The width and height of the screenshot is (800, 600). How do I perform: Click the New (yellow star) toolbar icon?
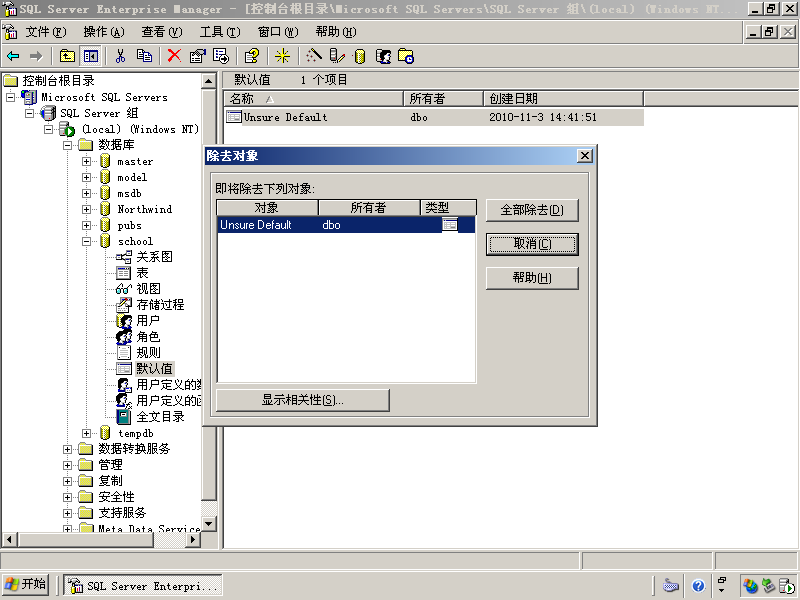[x=282, y=56]
